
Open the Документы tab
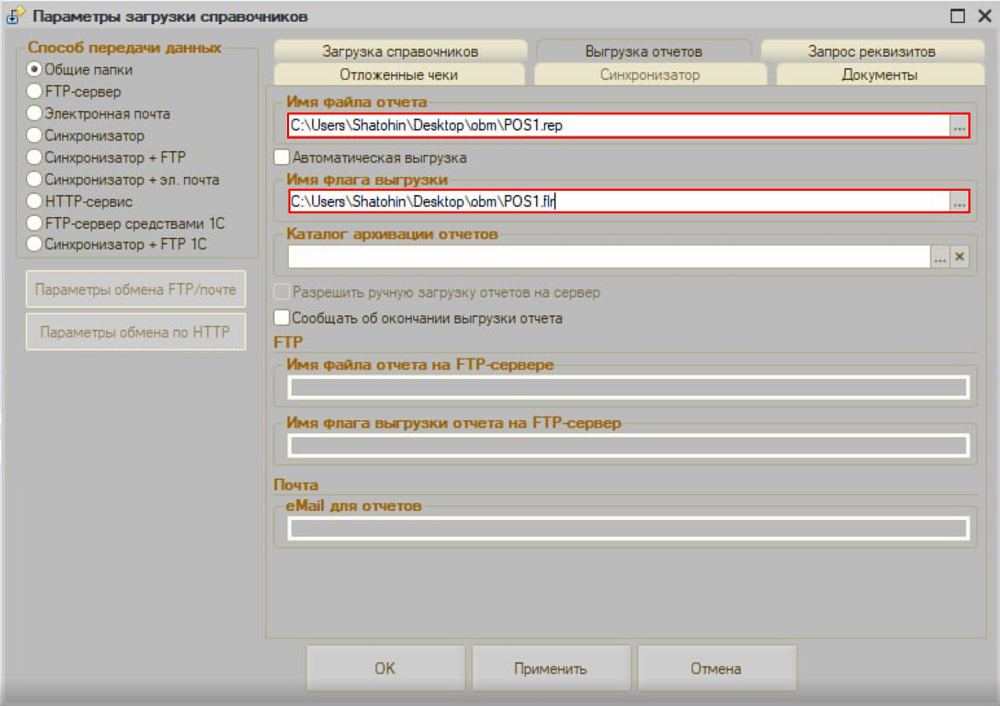tap(879, 75)
